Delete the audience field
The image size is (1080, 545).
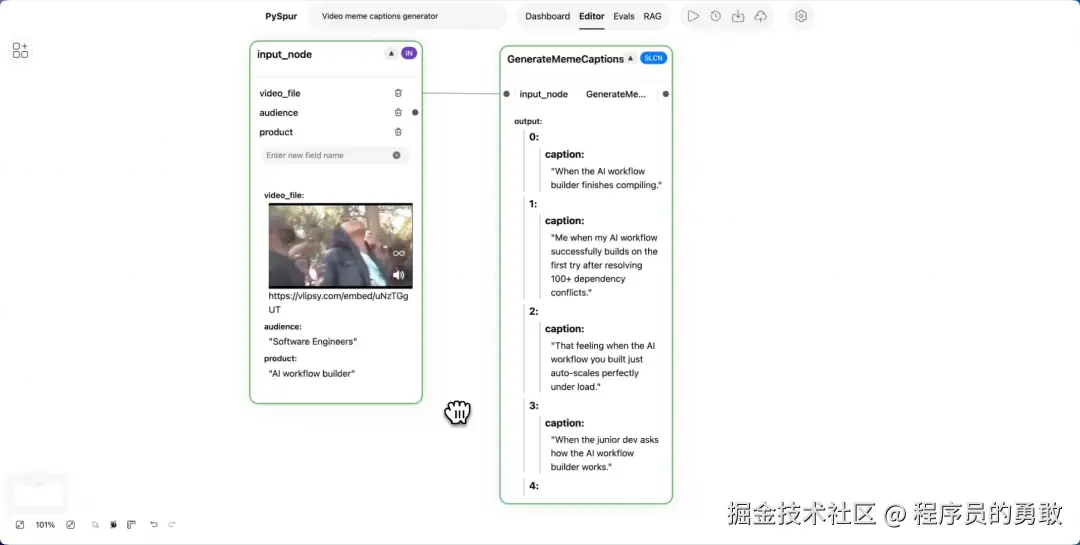point(398,112)
